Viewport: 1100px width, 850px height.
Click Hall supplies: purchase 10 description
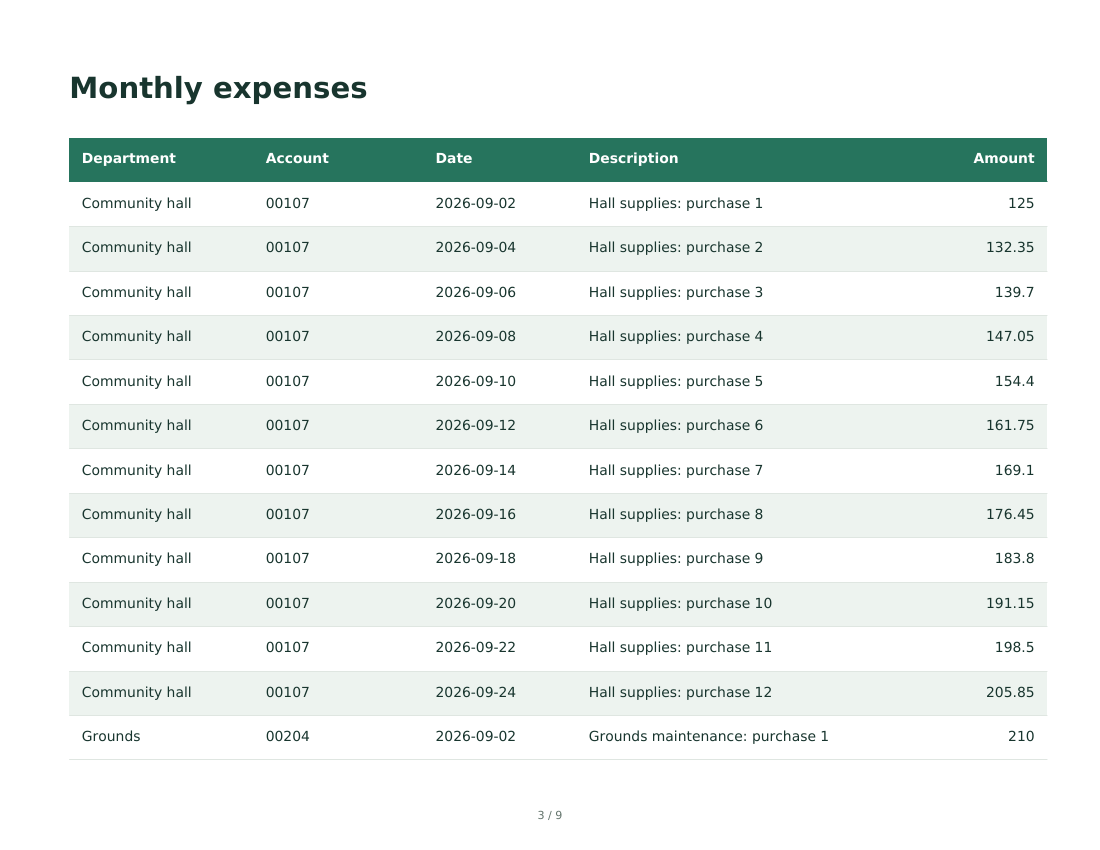click(680, 604)
